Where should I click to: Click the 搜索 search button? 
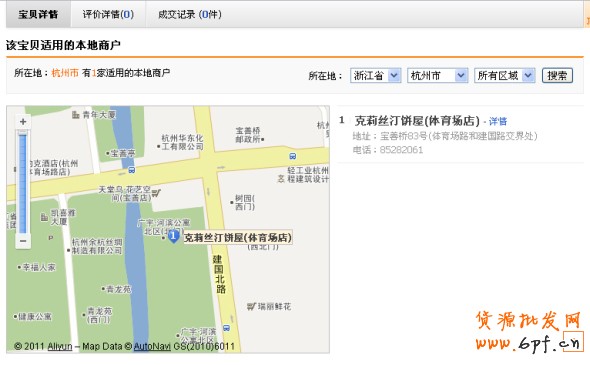557,76
